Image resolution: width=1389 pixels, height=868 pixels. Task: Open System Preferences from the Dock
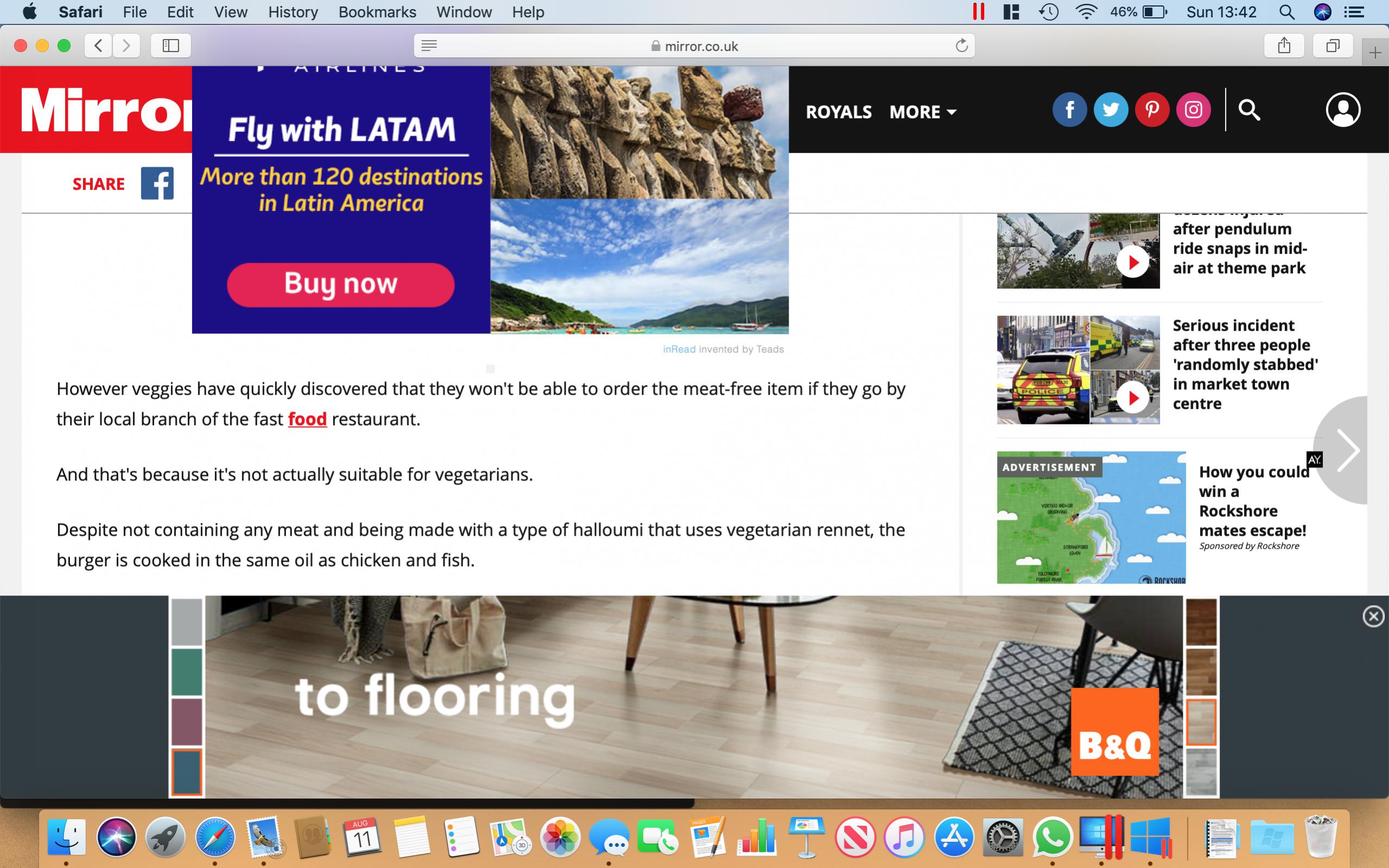(x=1003, y=837)
